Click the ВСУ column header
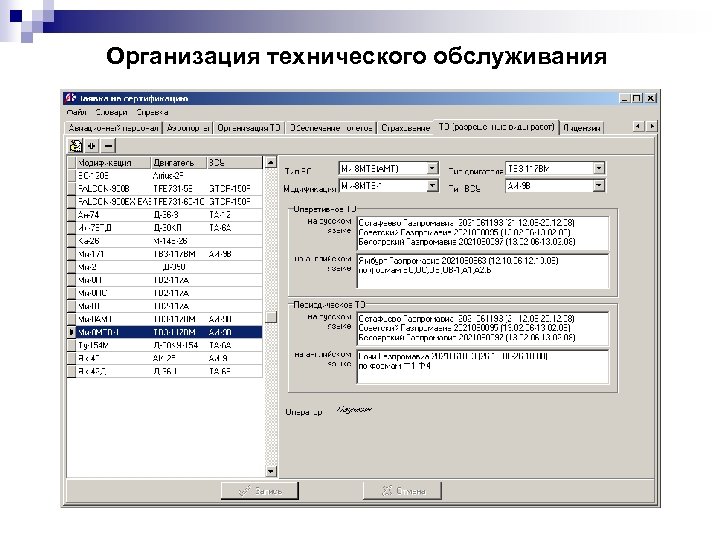 235,163
